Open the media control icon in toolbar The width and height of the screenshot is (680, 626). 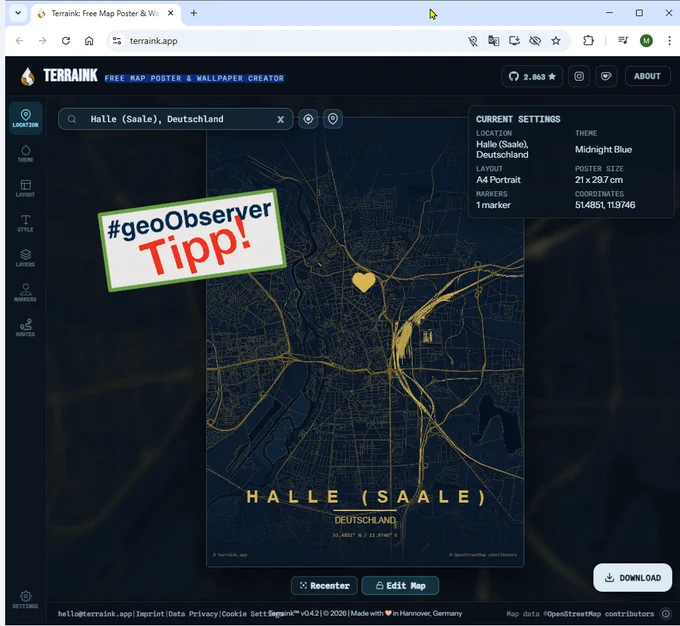coord(623,41)
